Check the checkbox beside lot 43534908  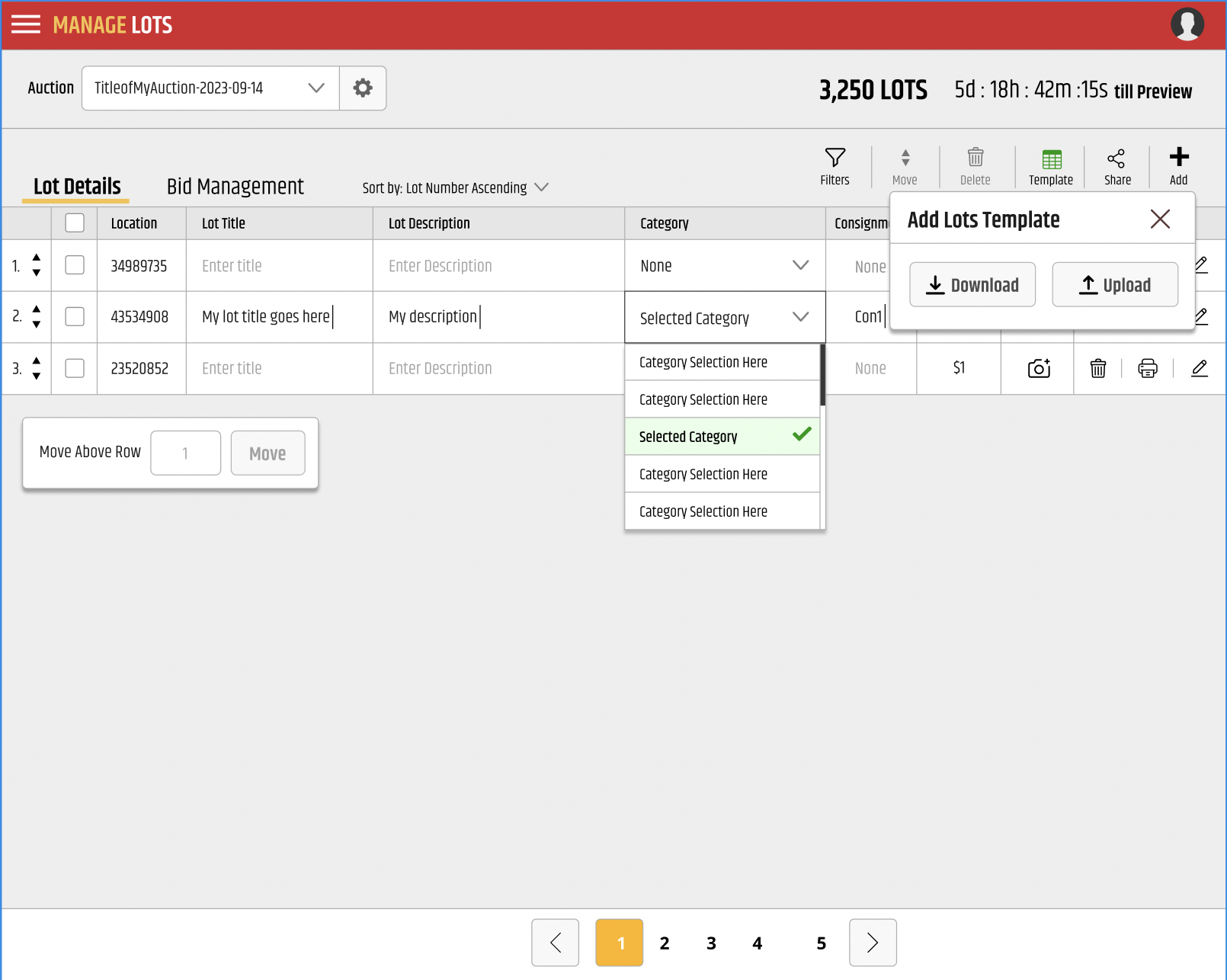(74, 316)
